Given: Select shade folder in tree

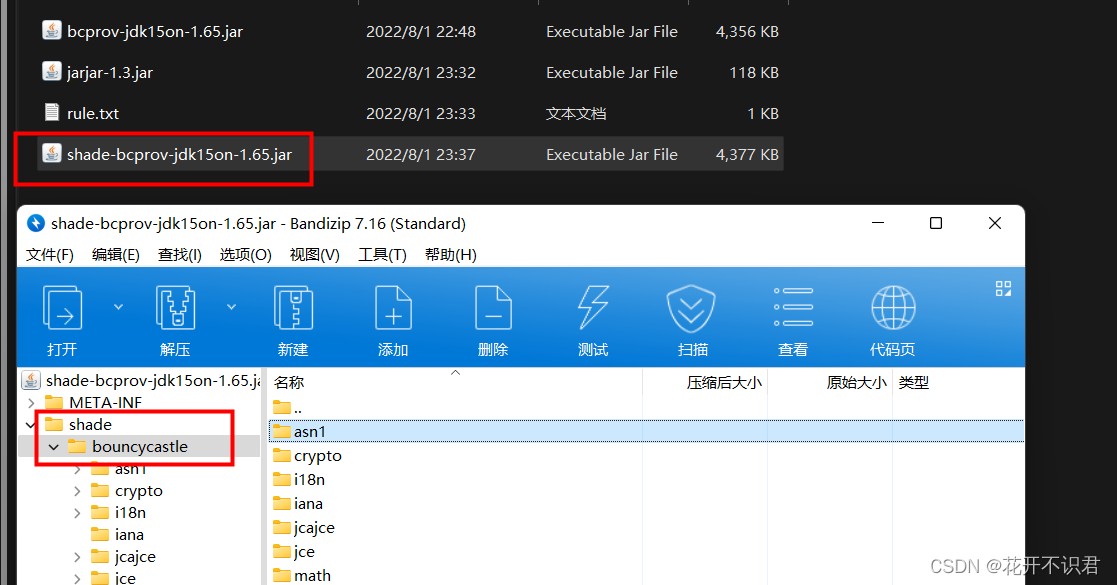Looking at the screenshot, I should coord(78,425).
